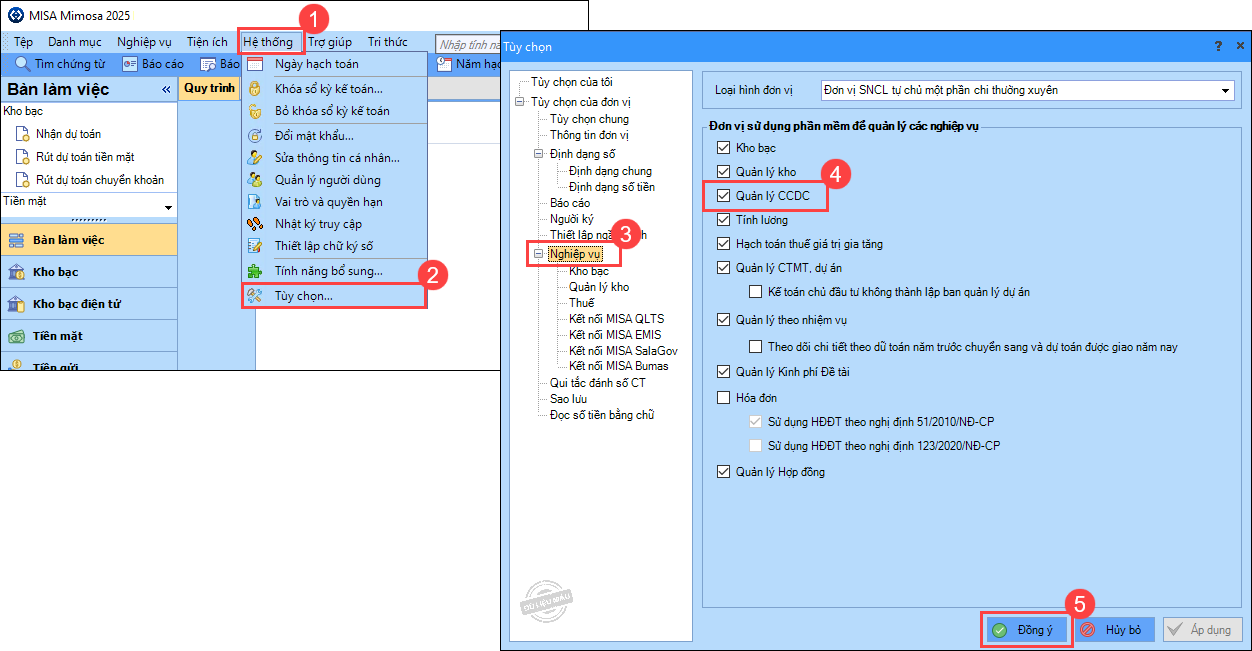Uncheck Quản lý Kinh phí Đề tài
1252x651 pixels.
coord(724,372)
